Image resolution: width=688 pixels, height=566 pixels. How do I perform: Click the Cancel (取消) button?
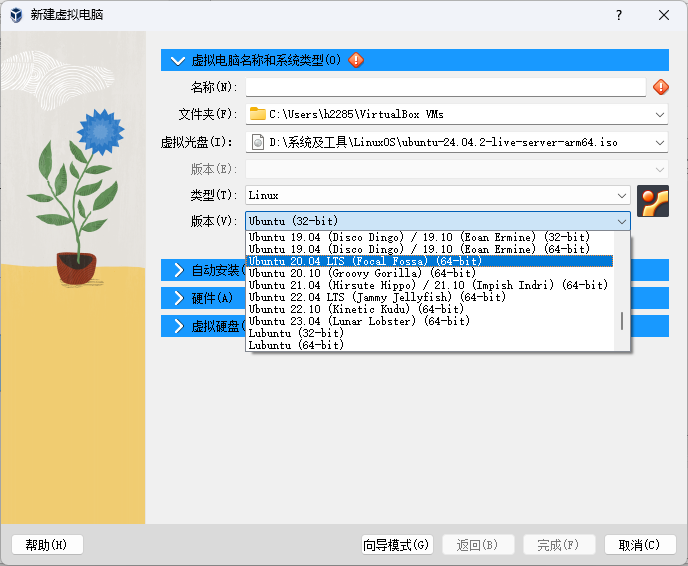tap(640, 545)
